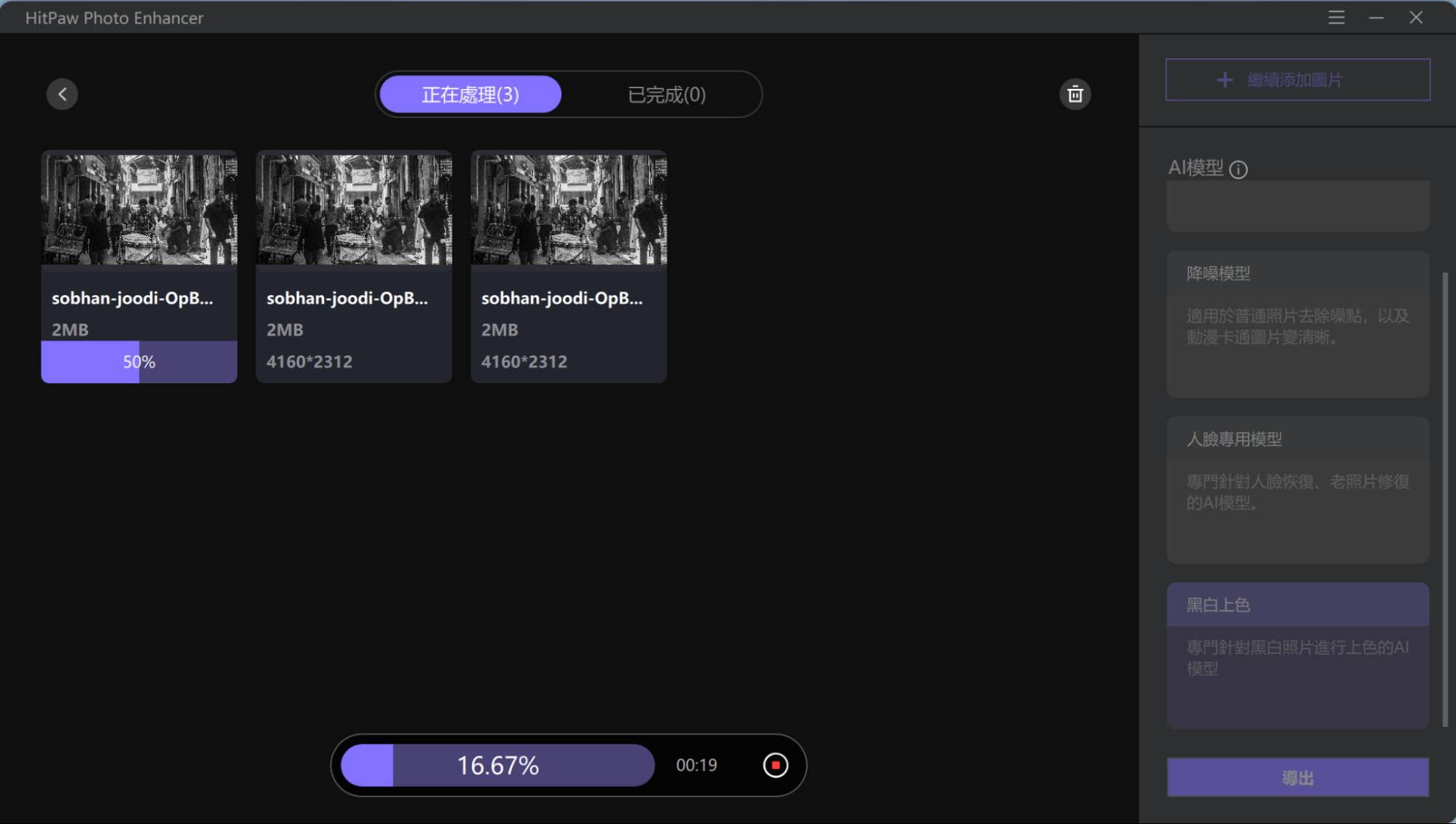This screenshot has height=824, width=1456.
Task: Click the 繼續添加圖片 button
Action: click(x=1297, y=79)
